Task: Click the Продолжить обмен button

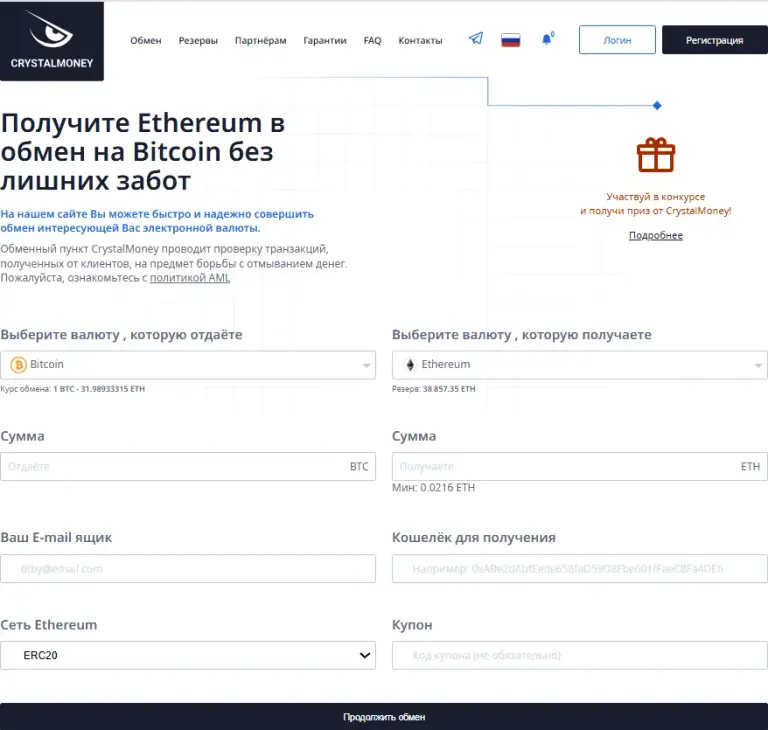Action: [x=384, y=717]
